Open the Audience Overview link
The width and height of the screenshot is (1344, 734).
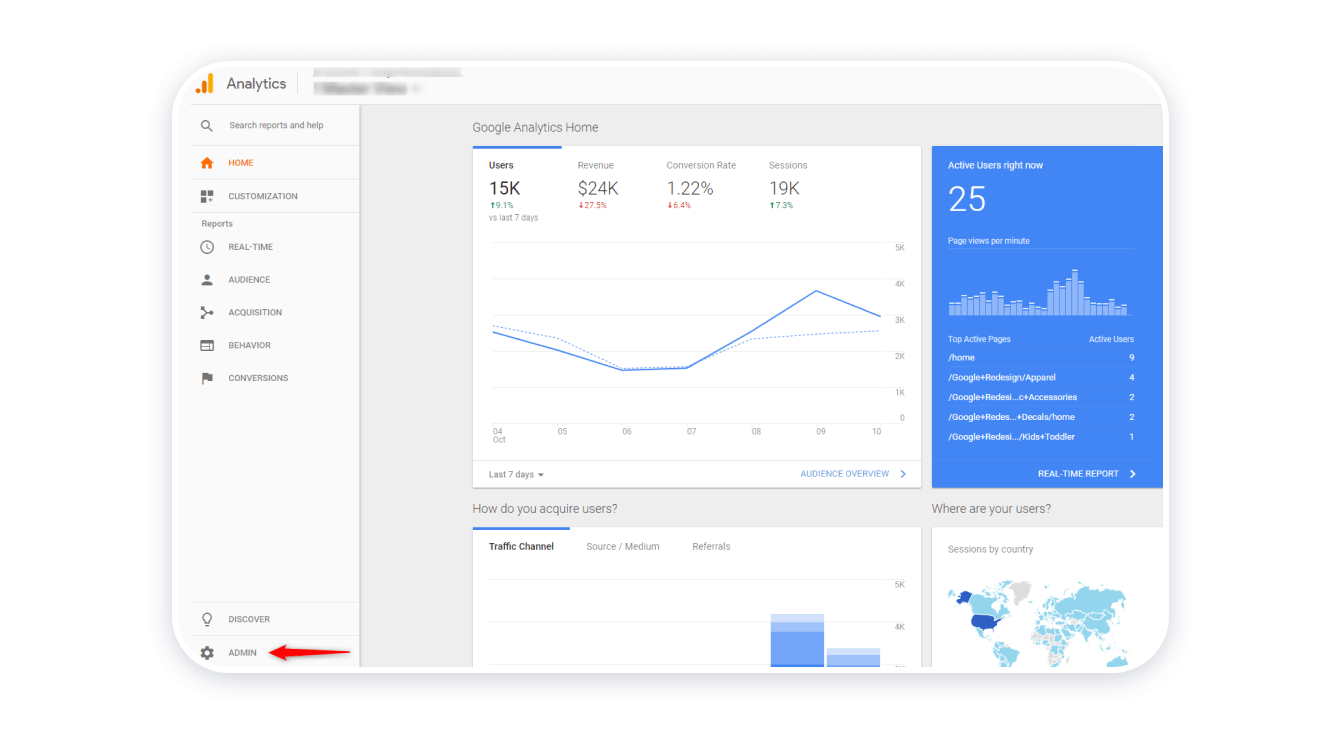click(x=843, y=473)
